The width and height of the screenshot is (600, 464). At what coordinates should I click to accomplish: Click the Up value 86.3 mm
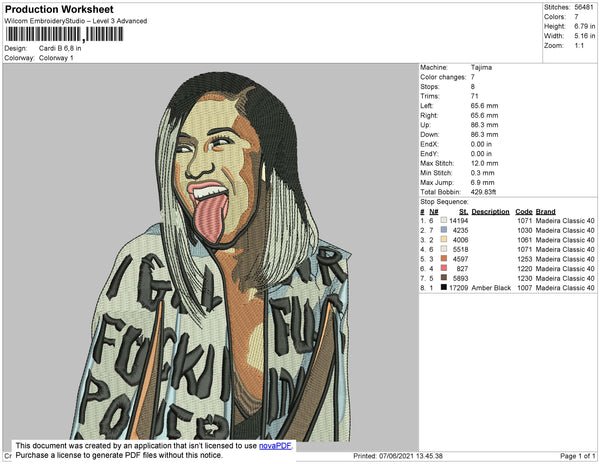point(484,125)
